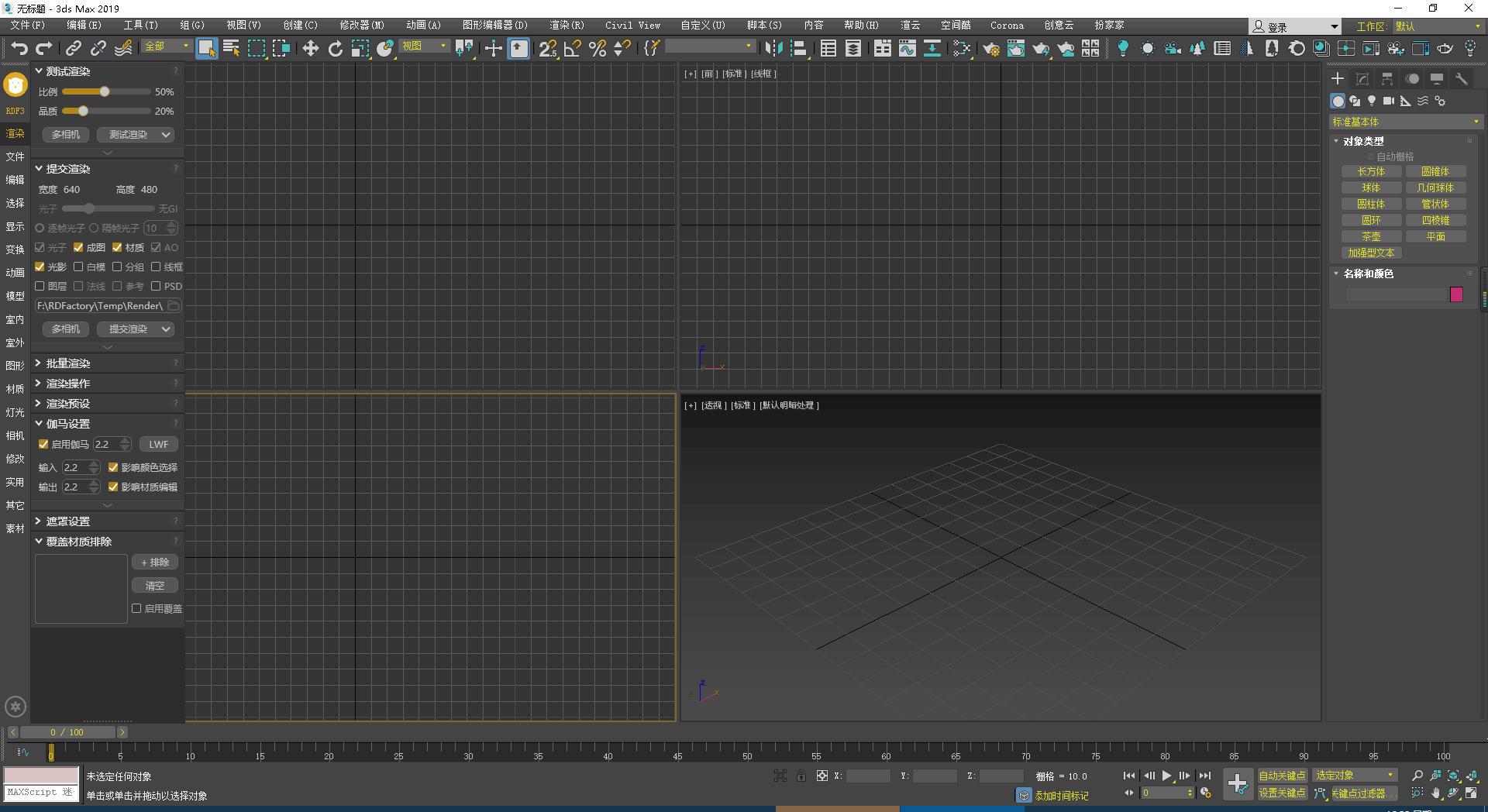The width and height of the screenshot is (1488, 812).
Task: Toggle the 影响颜色选择 checkbox
Action: click(113, 467)
